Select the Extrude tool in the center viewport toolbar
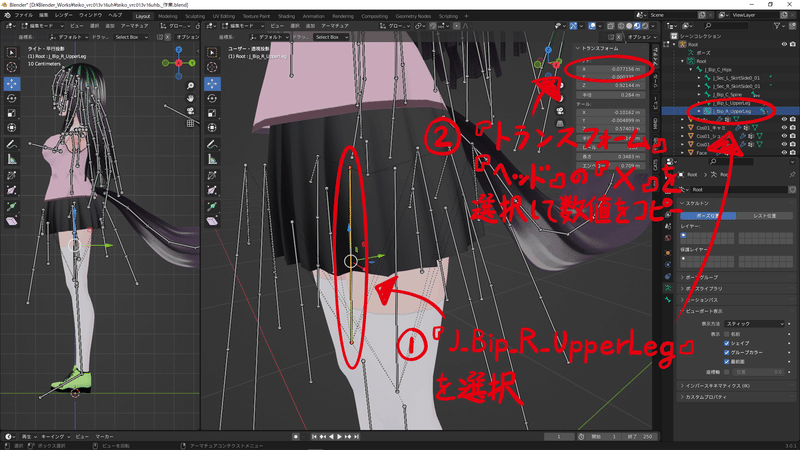 coord(212,206)
